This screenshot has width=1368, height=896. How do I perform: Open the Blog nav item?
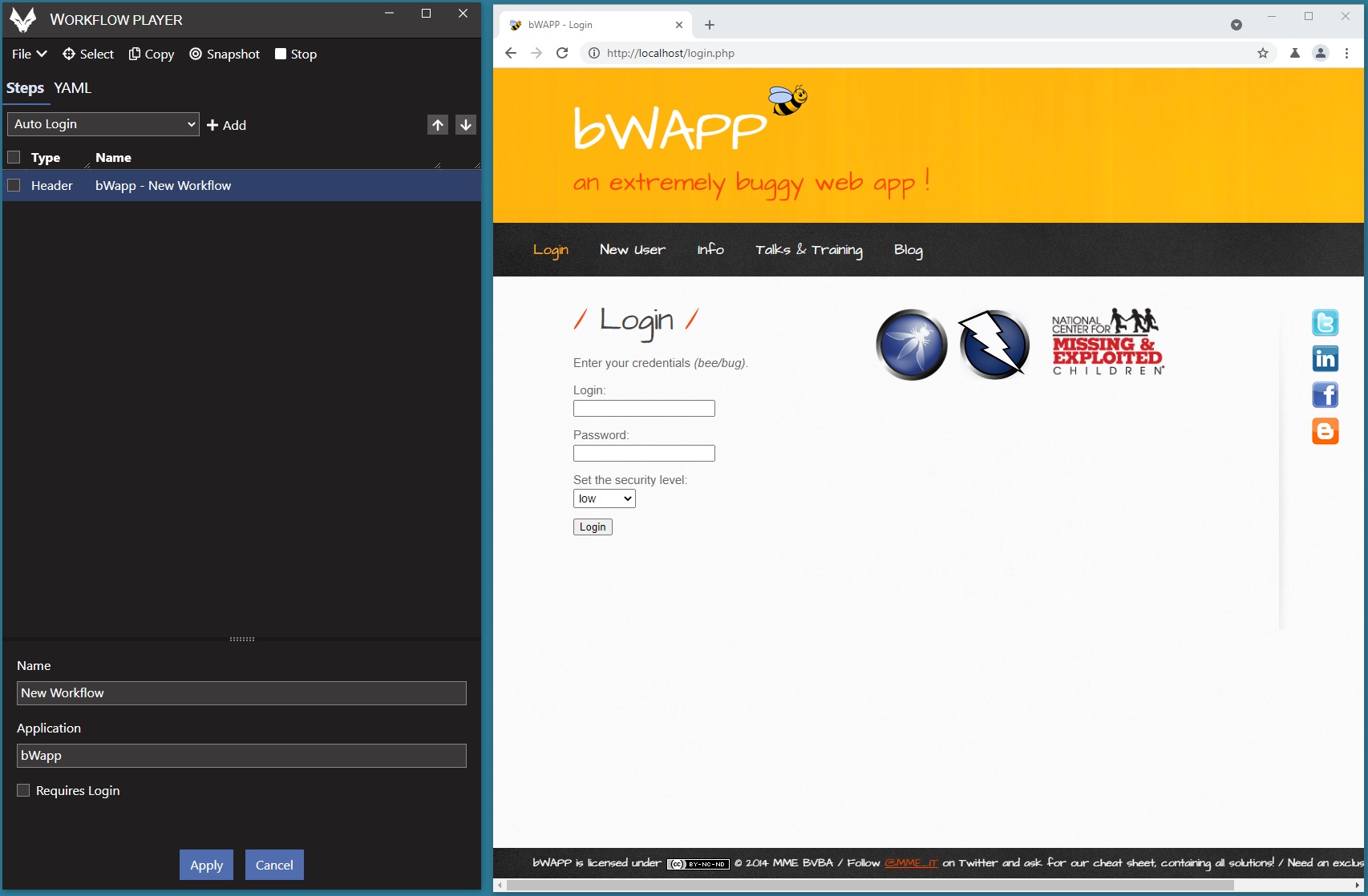click(909, 250)
